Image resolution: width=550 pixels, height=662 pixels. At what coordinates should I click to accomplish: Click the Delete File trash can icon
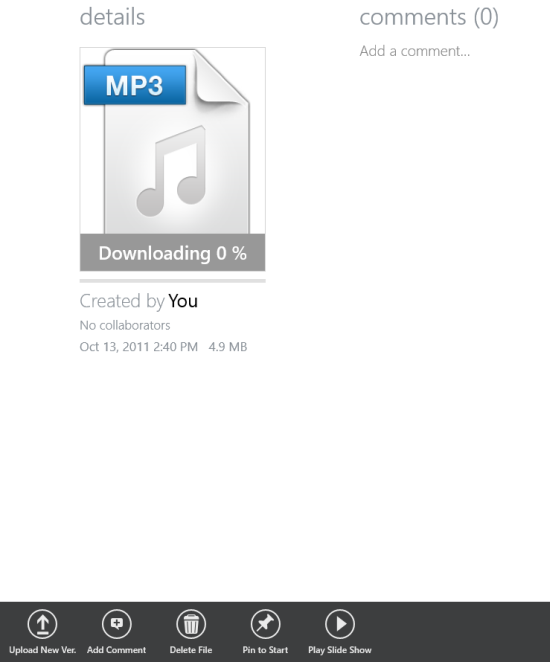[191, 624]
